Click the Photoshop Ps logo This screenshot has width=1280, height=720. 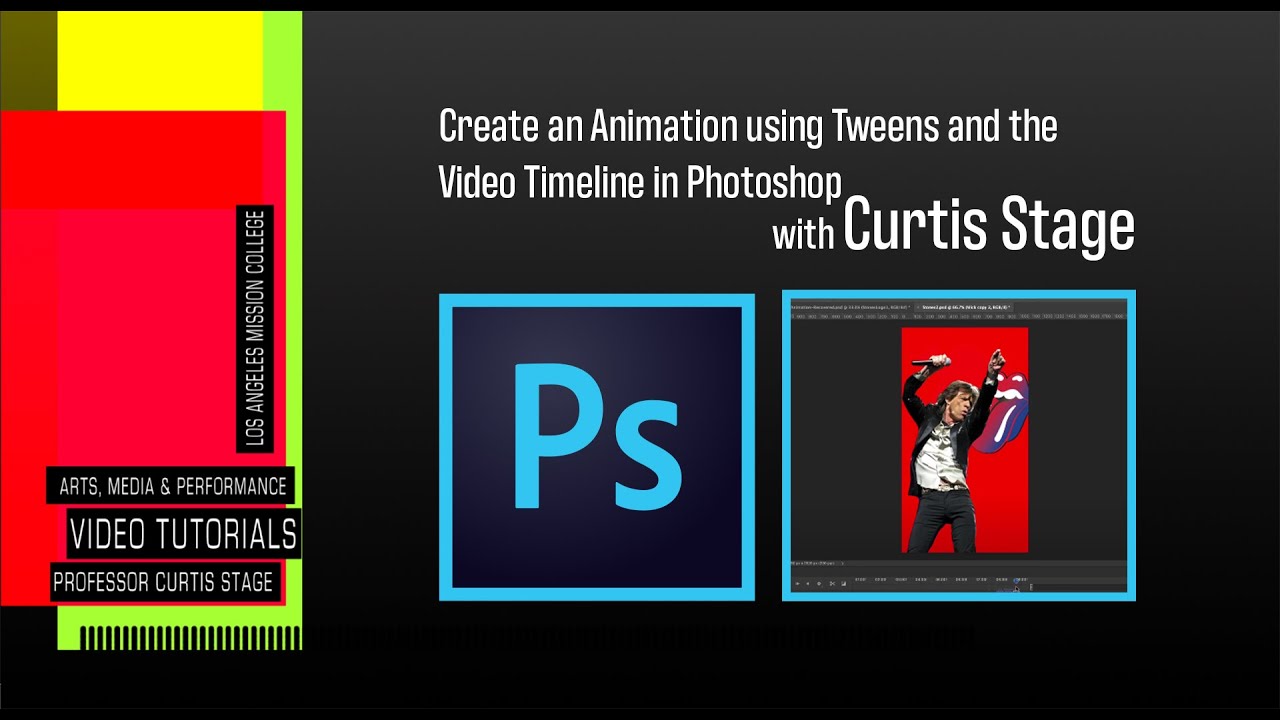pyautogui.click(x=597, y=447)
